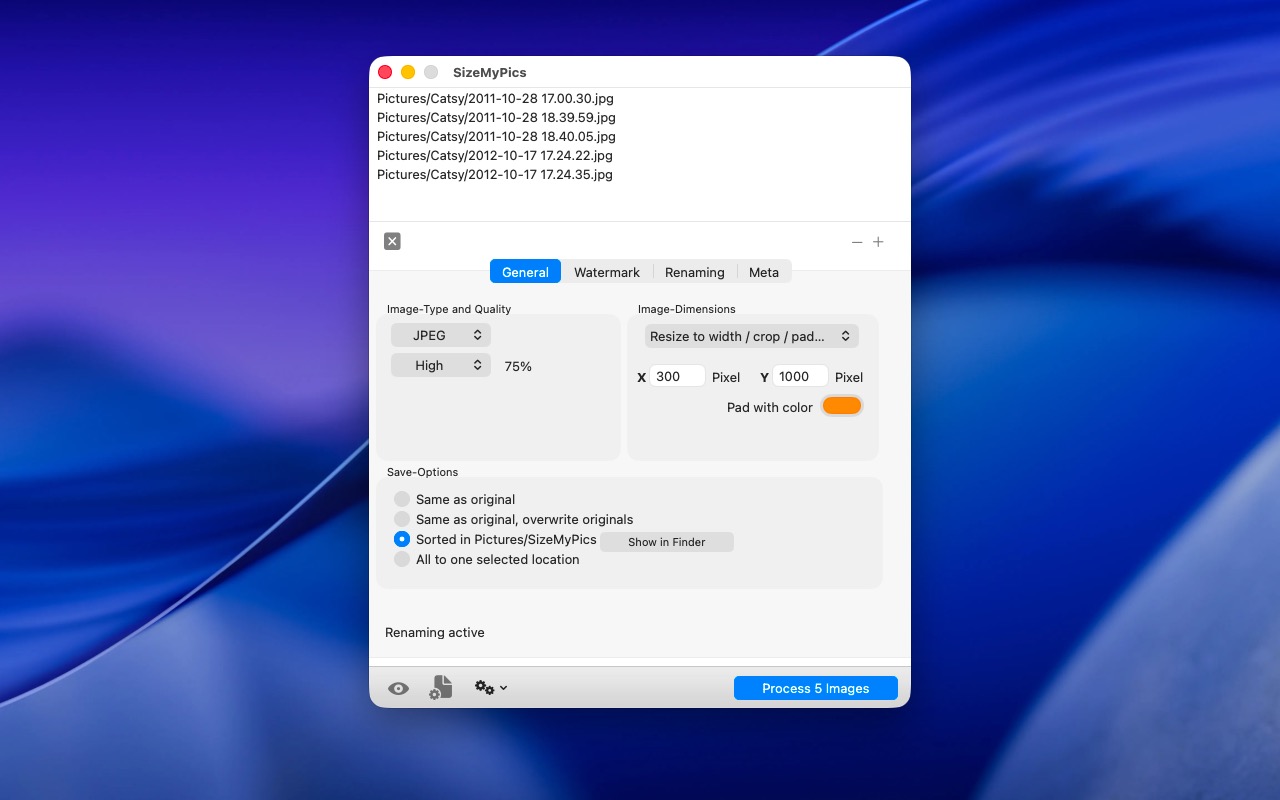Click the minus icon to remove image

click(857, 242)
